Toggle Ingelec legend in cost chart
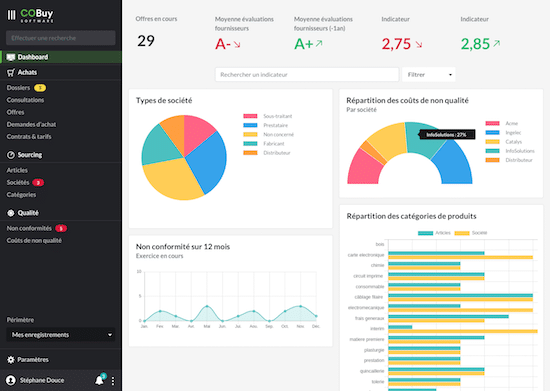Viewport: 550px width, 391px height. point(503,133)
